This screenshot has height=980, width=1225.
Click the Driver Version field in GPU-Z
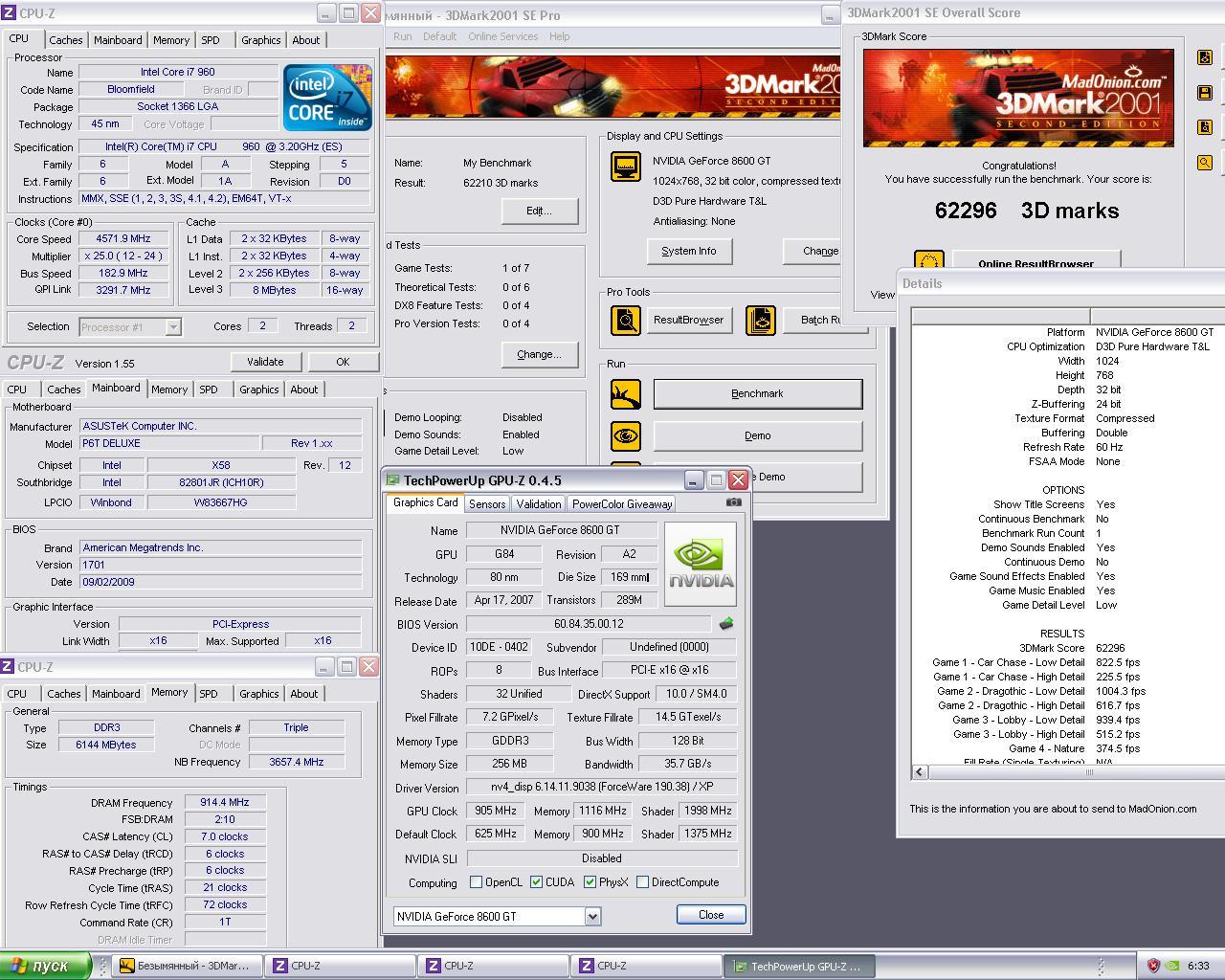[x=602, y=788]
